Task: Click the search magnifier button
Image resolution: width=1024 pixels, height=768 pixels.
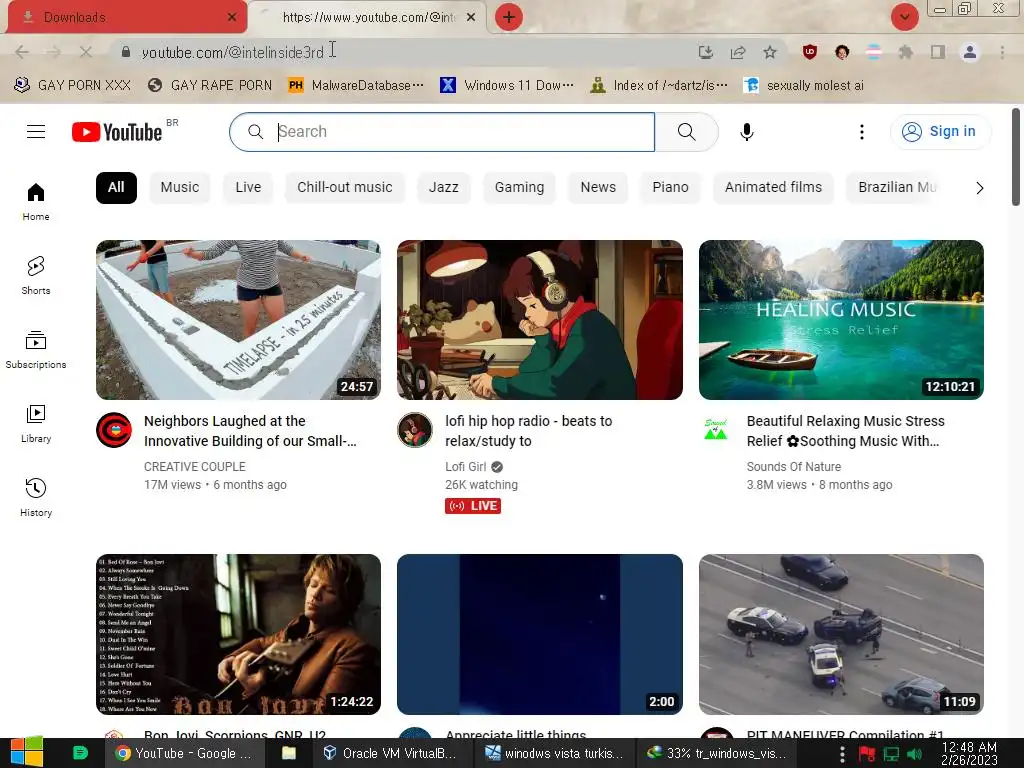Action: [x=686, y=132]
